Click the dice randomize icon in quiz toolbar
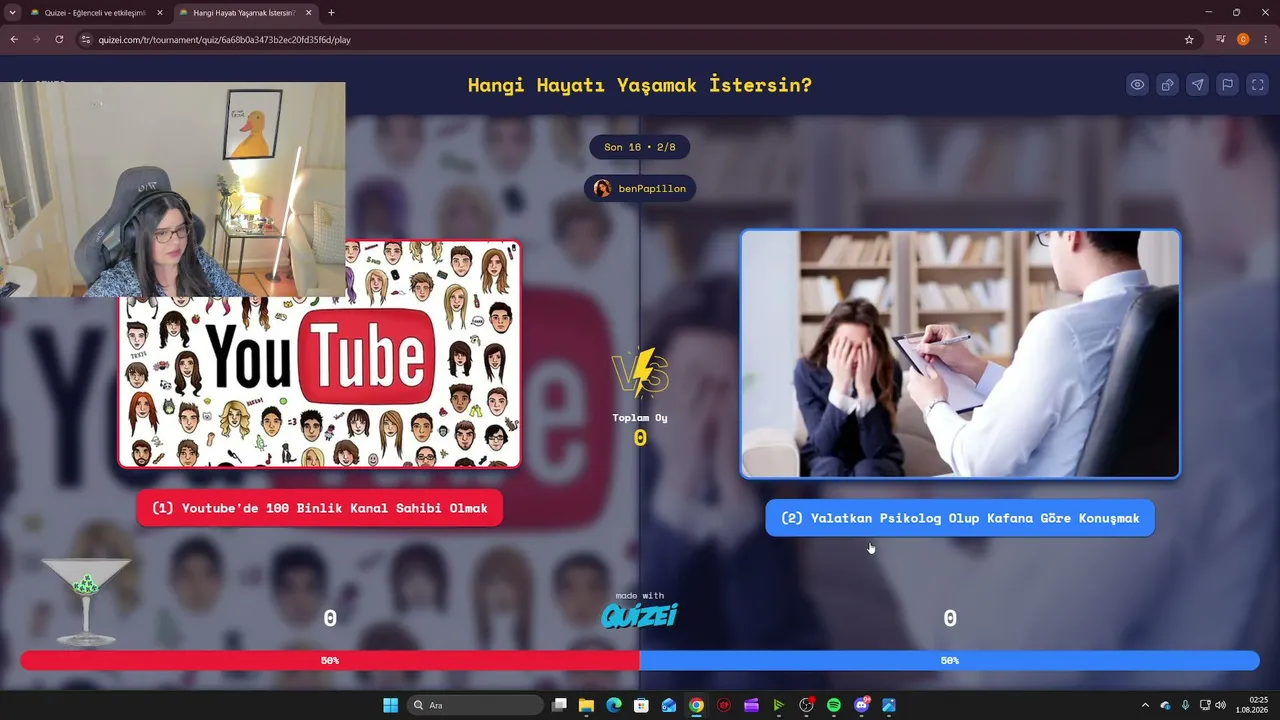This screenshot has width=1280, height=720. 1167,85
